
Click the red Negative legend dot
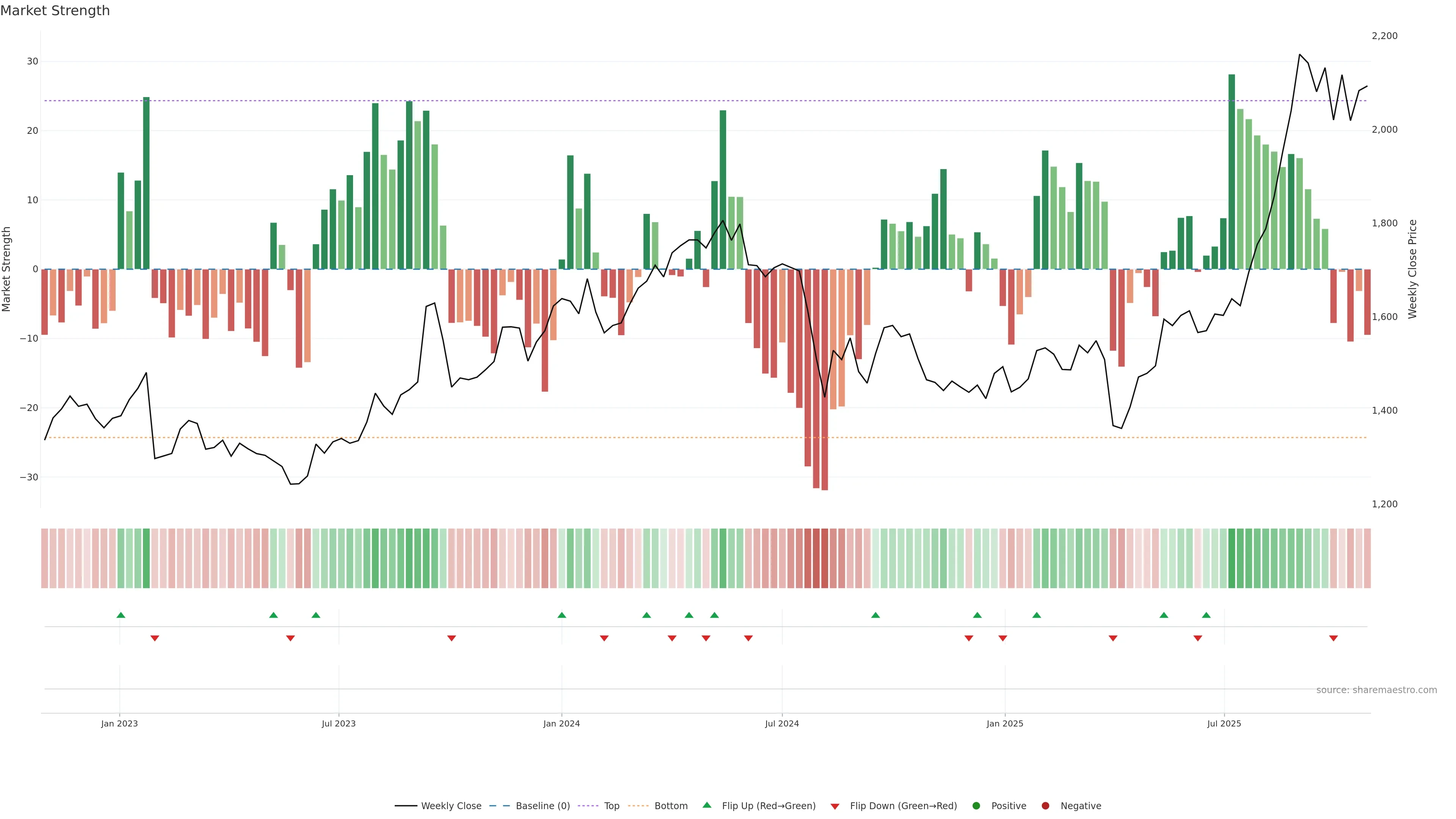1045,805
